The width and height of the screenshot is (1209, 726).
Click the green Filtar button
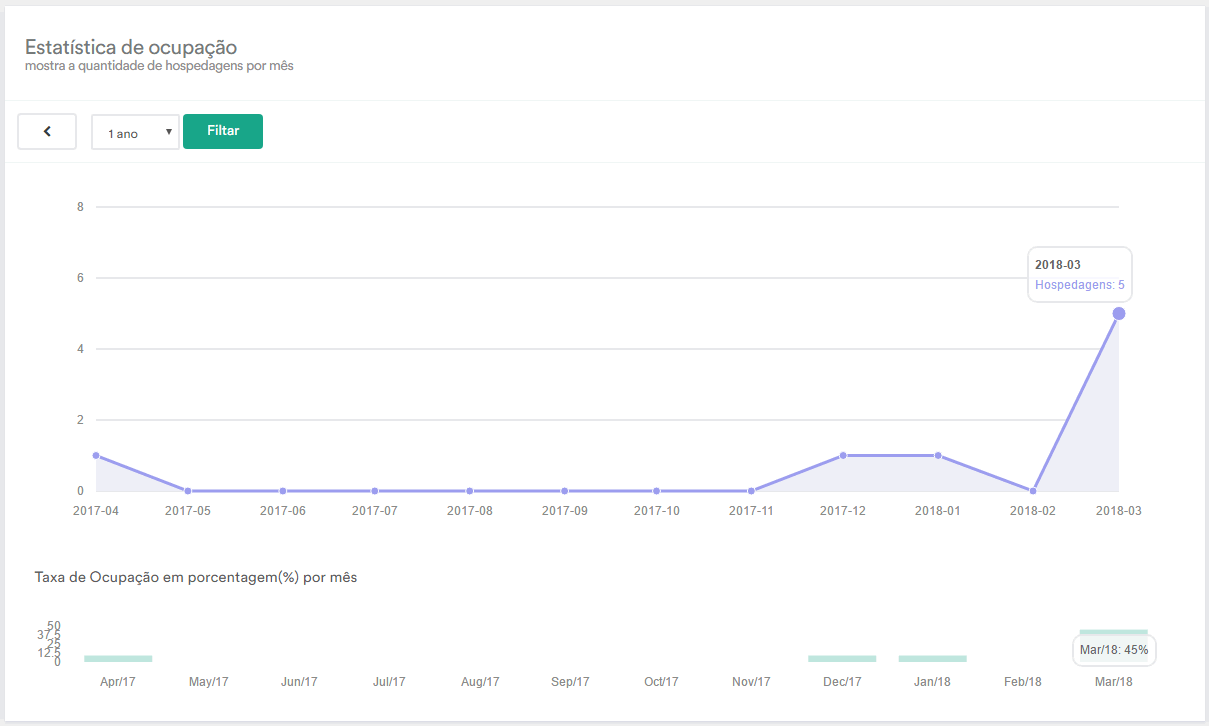[223, 131]
